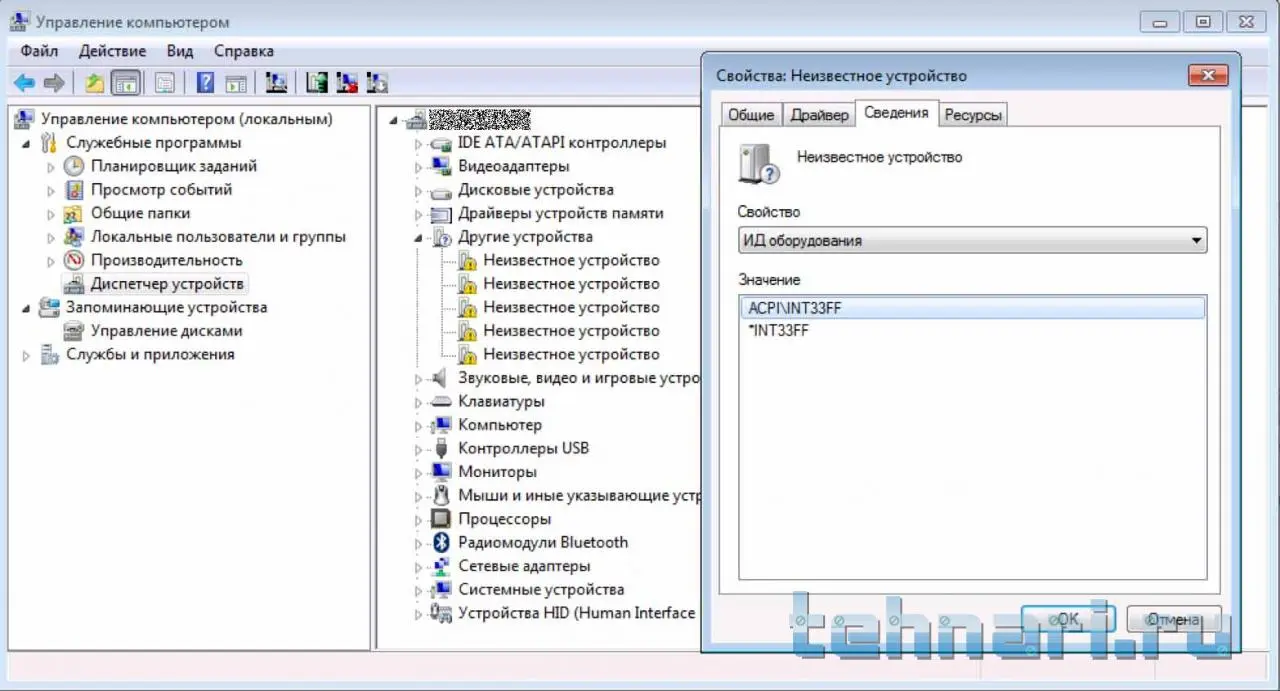The image size is (1280, 691).
Task: Click the uninstall device icon with red X
Action: pos(347,83)
